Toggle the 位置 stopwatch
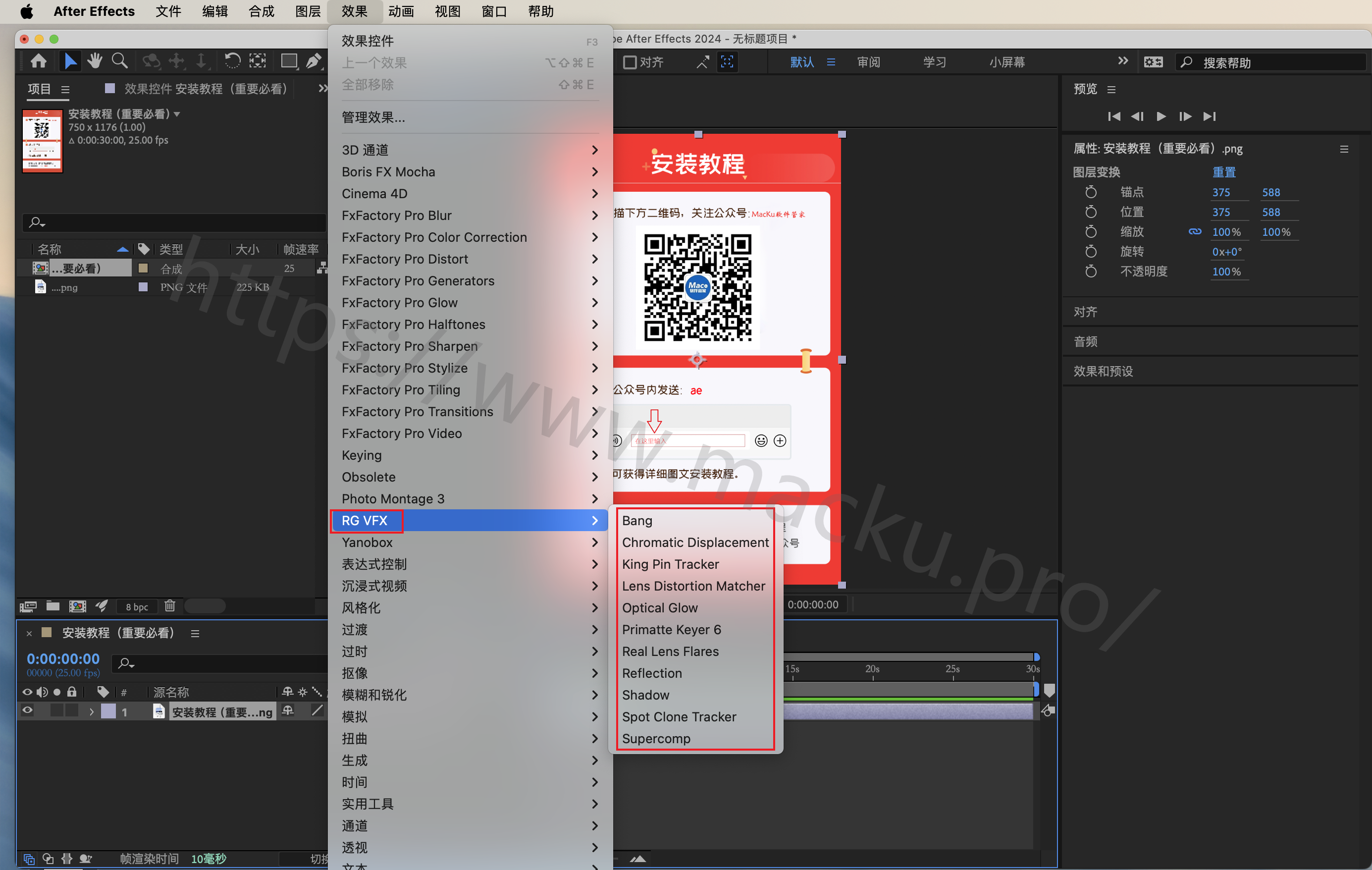 (x=1090, y=212)
